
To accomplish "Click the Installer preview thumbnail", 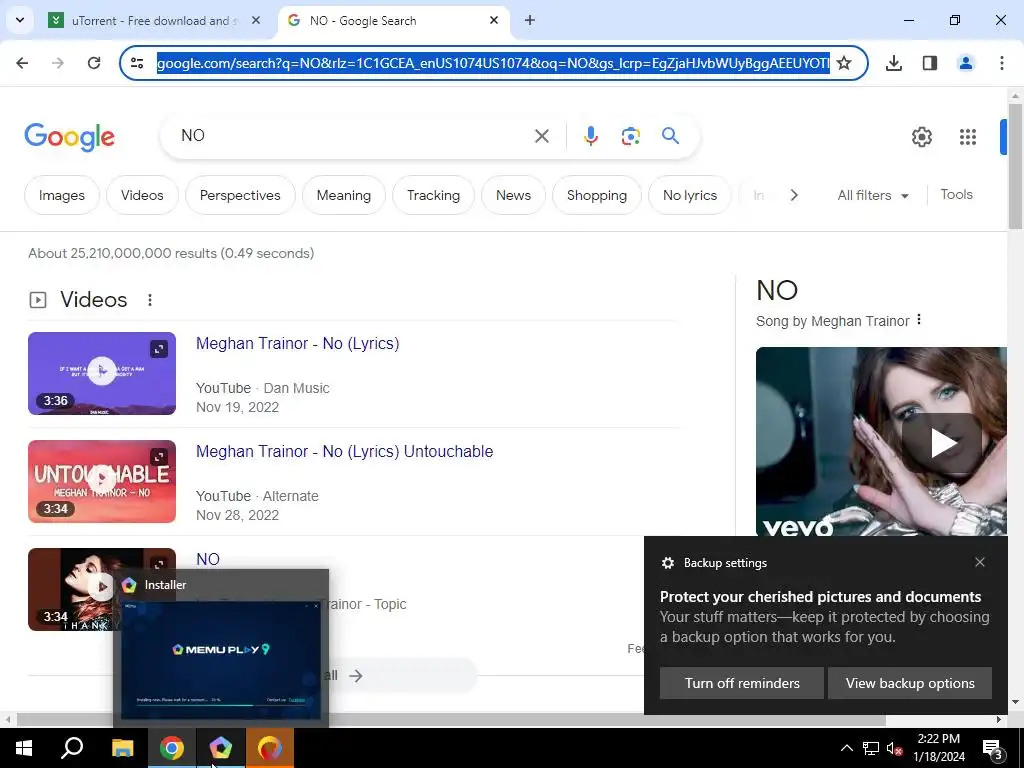I will [x=221, y=660].
